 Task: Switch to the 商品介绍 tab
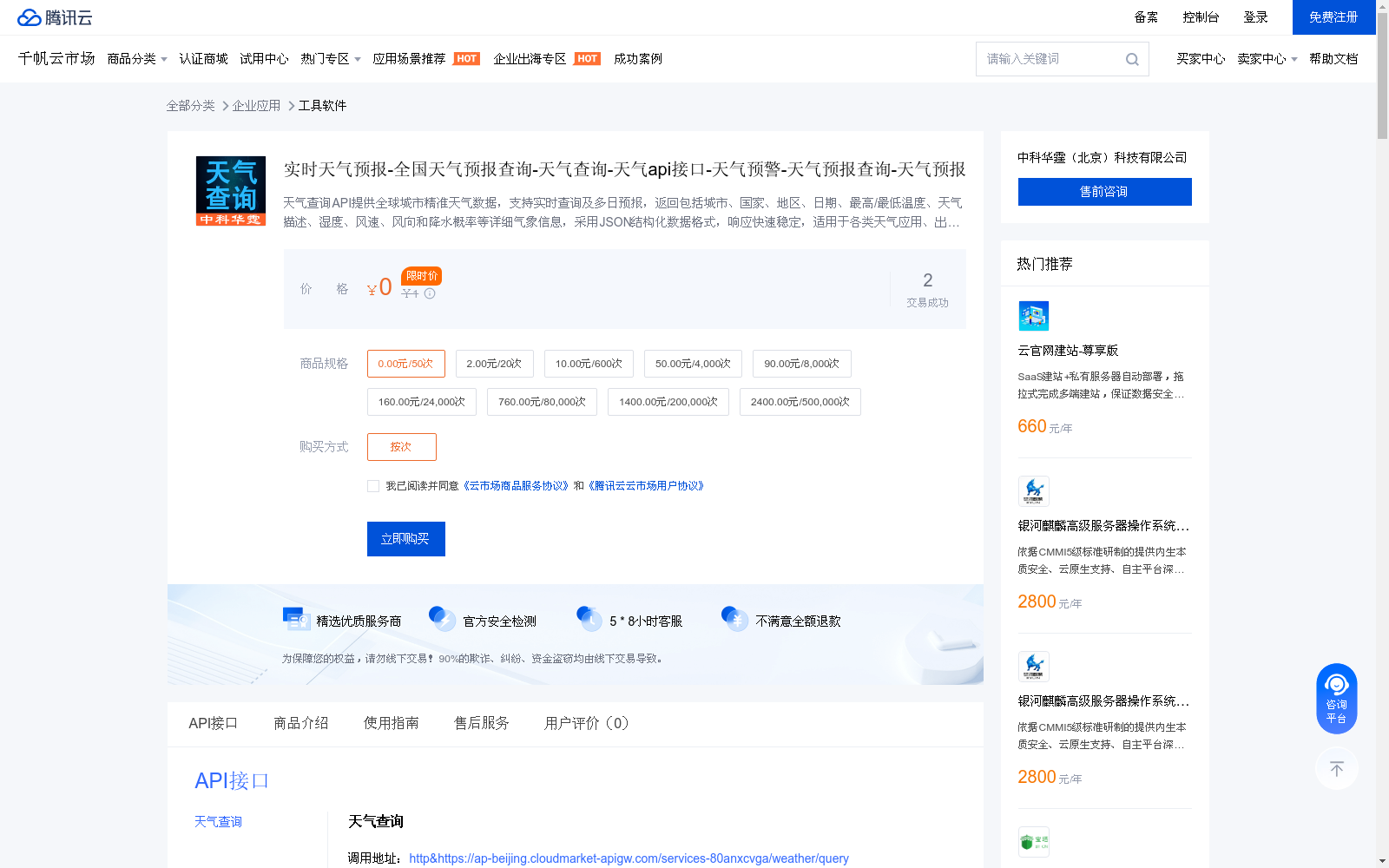(301, 723)
